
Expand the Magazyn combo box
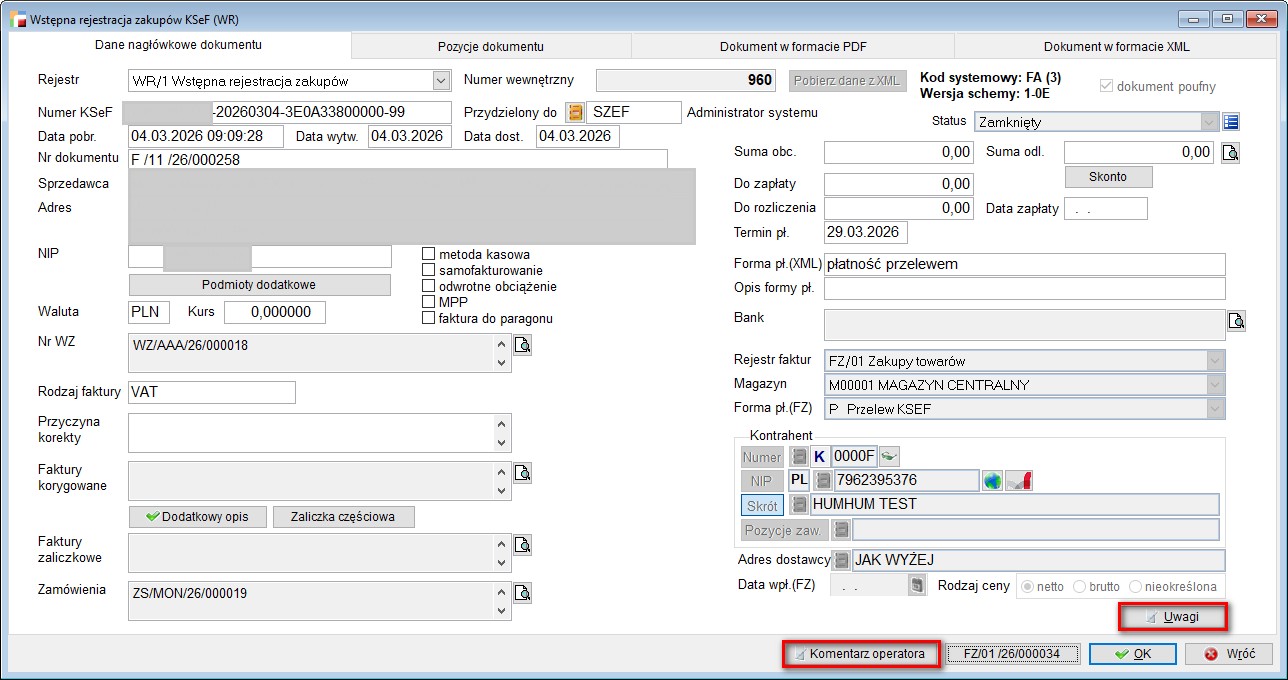1215,385
